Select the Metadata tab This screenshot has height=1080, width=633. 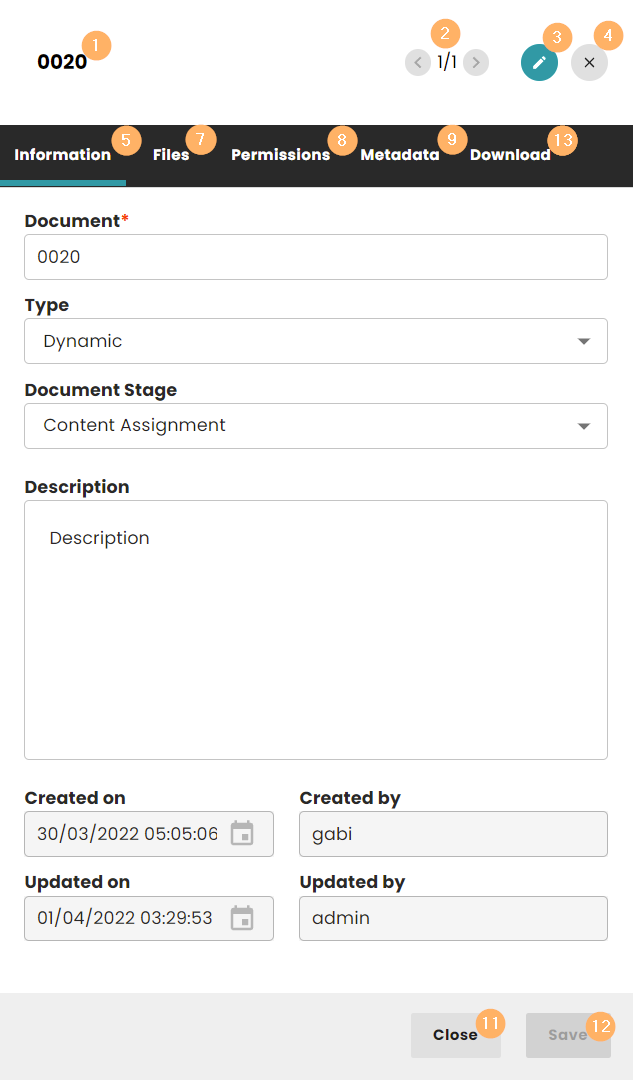pyautogui.click(x=399, y=155)
